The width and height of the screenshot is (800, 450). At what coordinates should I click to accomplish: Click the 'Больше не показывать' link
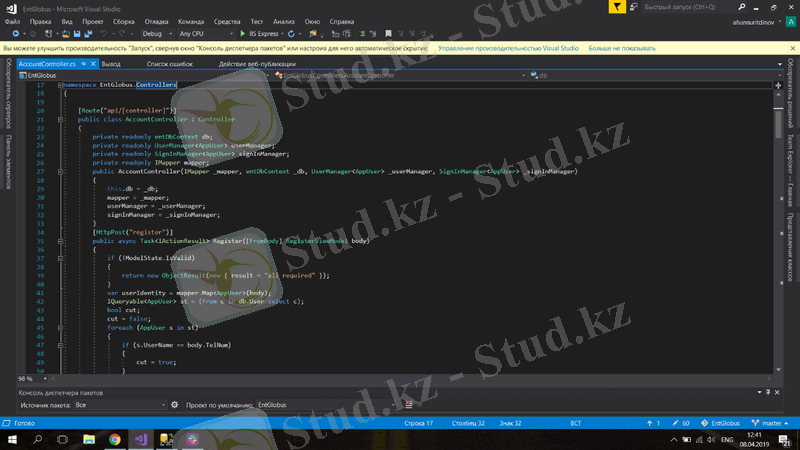[x=622, y=48]
